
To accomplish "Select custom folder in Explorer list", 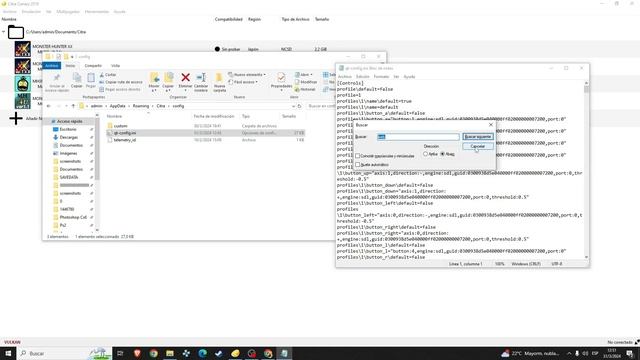I will coord(120,126).
